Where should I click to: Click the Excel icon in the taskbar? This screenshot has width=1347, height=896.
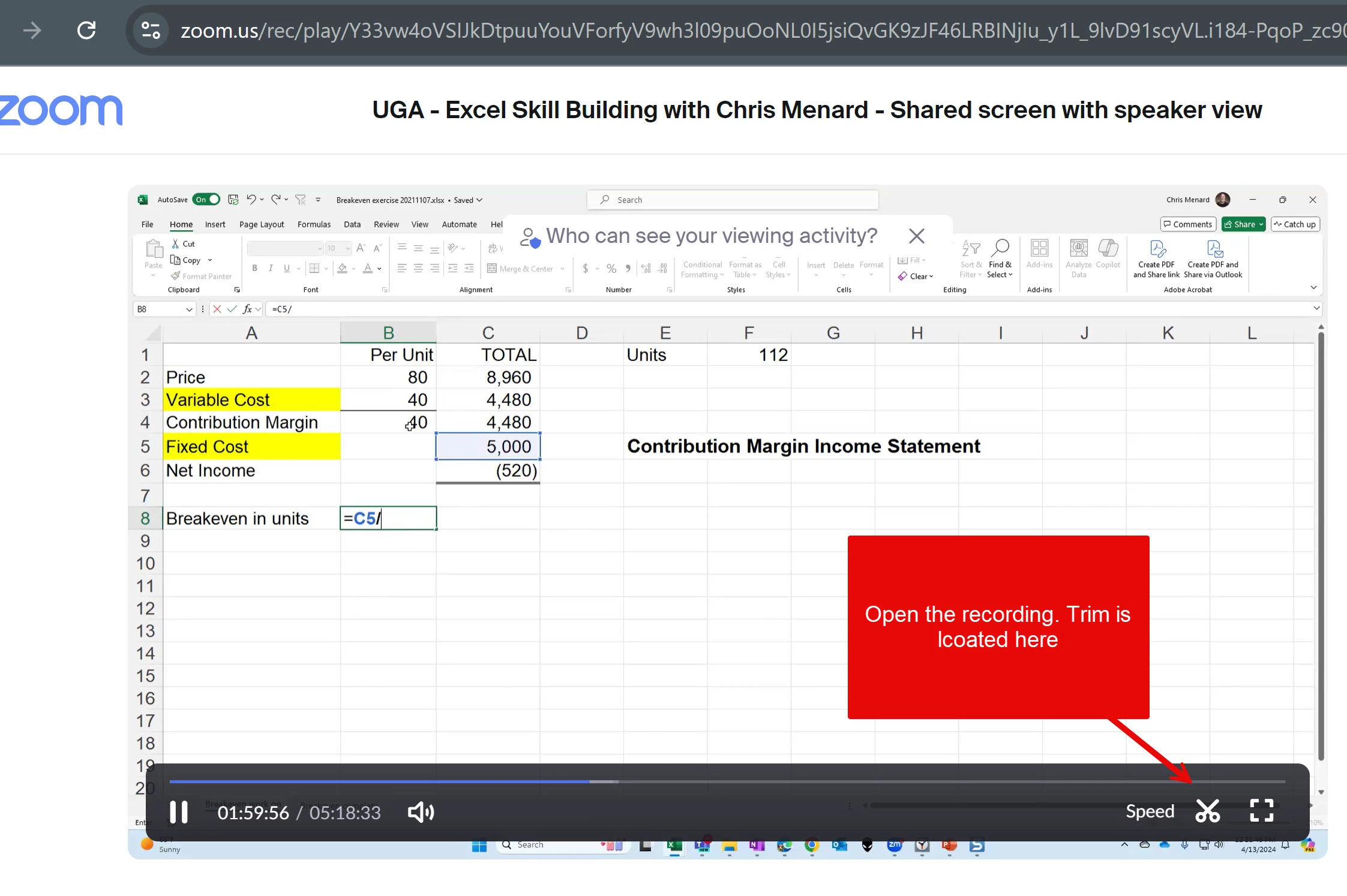[674, 845]
